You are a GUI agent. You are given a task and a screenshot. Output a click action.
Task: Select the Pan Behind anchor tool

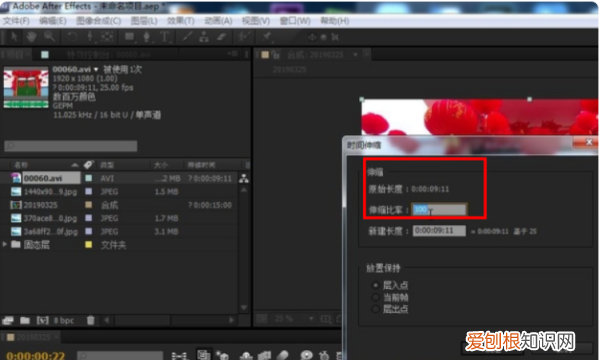tap(107, 37)
